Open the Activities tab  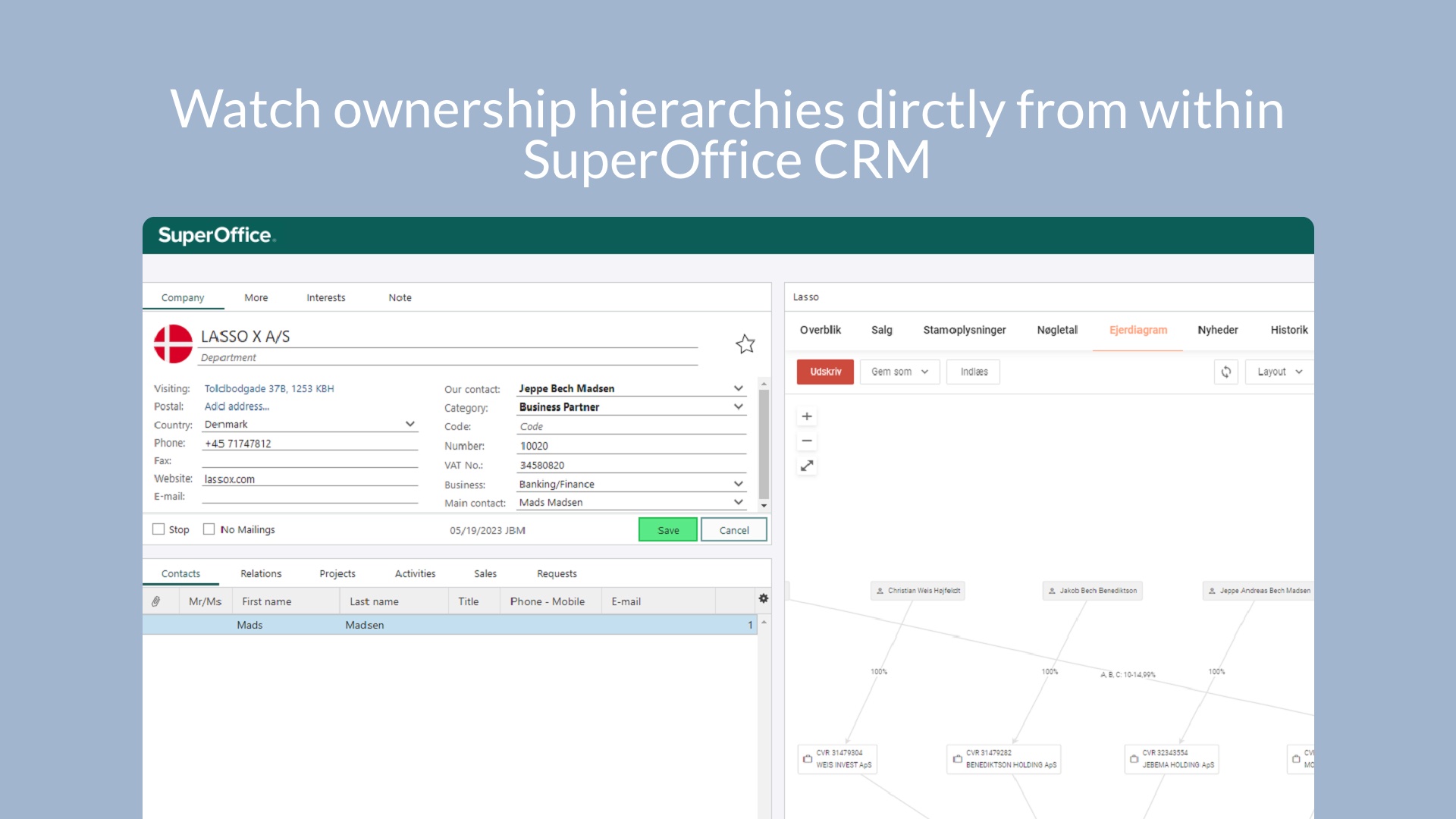coord(416,574)
